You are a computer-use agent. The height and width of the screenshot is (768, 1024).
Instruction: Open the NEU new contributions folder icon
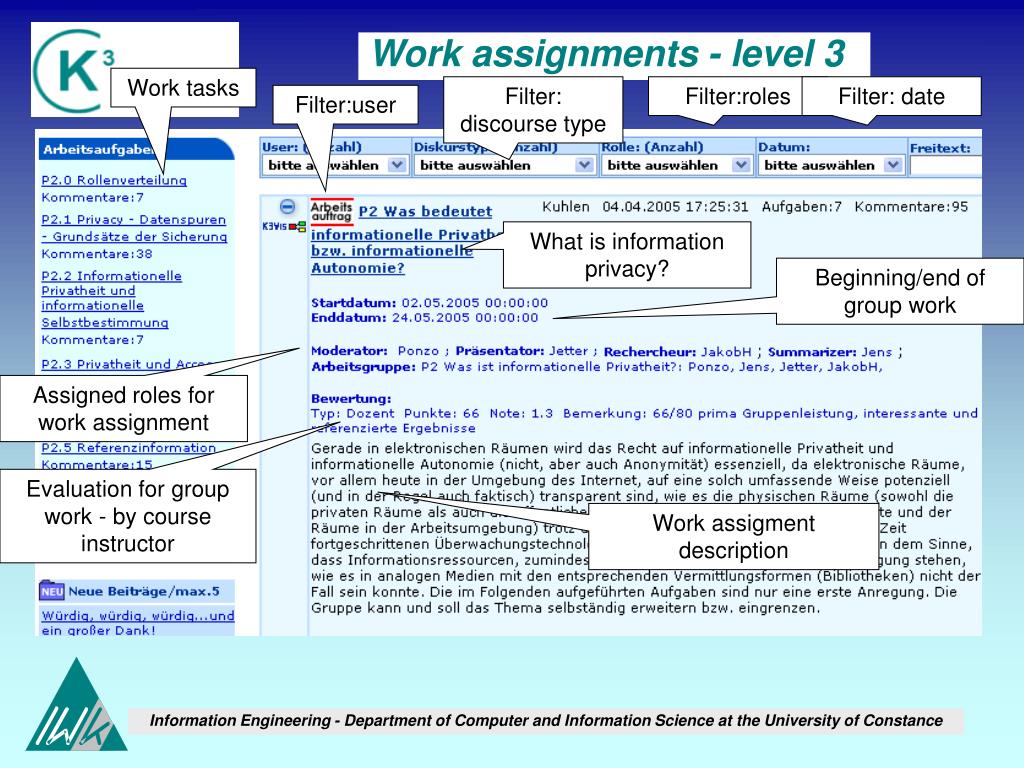pos(52,591)
